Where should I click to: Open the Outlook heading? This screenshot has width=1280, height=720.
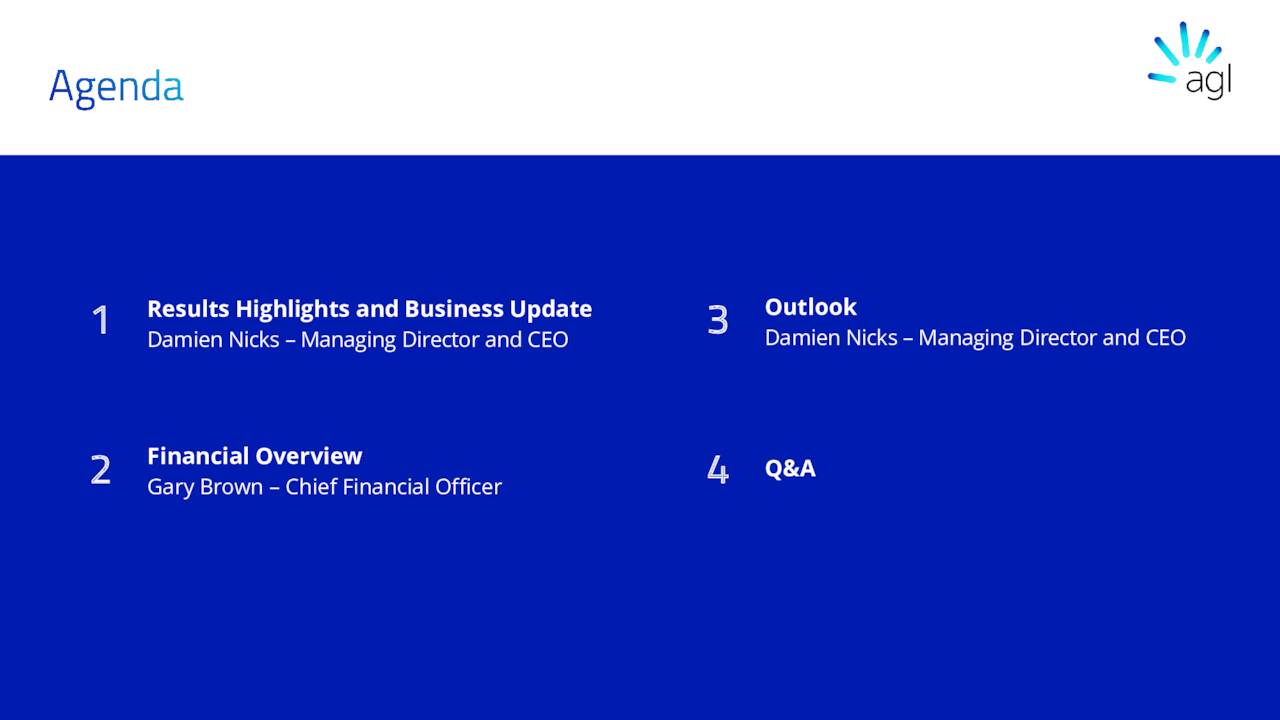point(810,307)
